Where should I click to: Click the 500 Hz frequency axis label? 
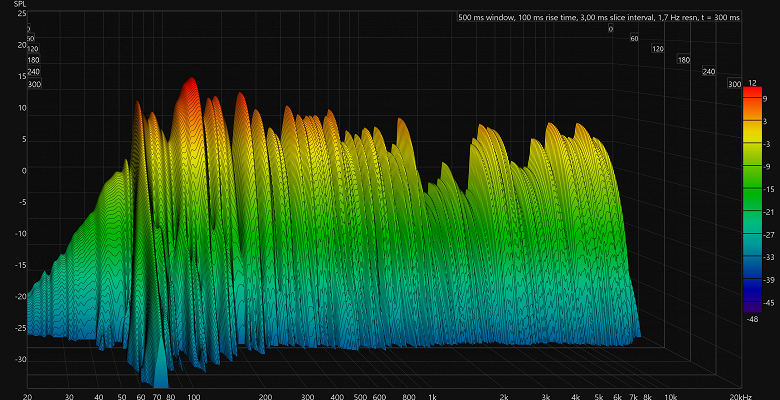[x=360, y=397]
